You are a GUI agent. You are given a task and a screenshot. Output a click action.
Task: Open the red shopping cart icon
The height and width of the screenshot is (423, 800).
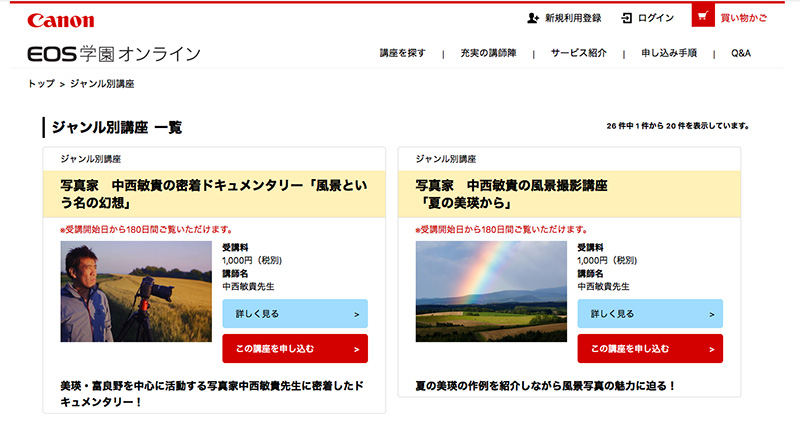pos(703,16)
